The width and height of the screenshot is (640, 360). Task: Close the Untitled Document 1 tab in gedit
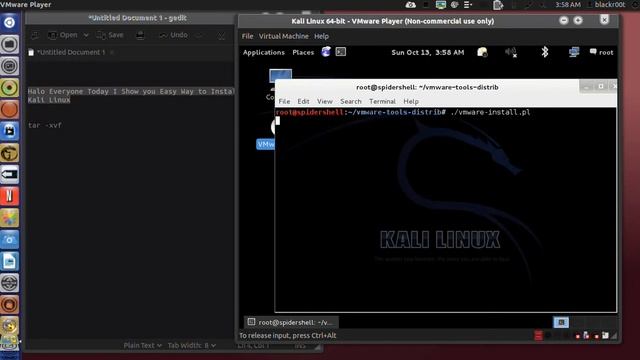click(112, 52)
